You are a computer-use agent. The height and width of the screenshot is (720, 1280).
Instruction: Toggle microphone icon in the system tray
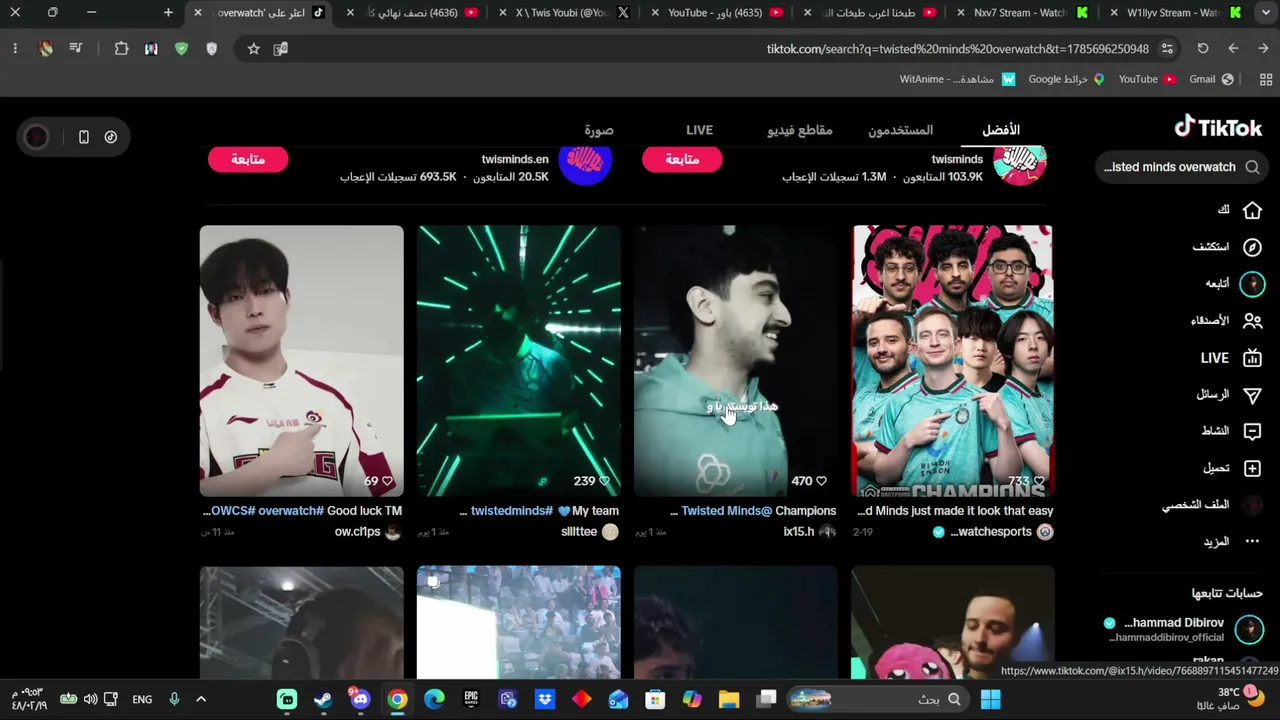tap(174, 699)
